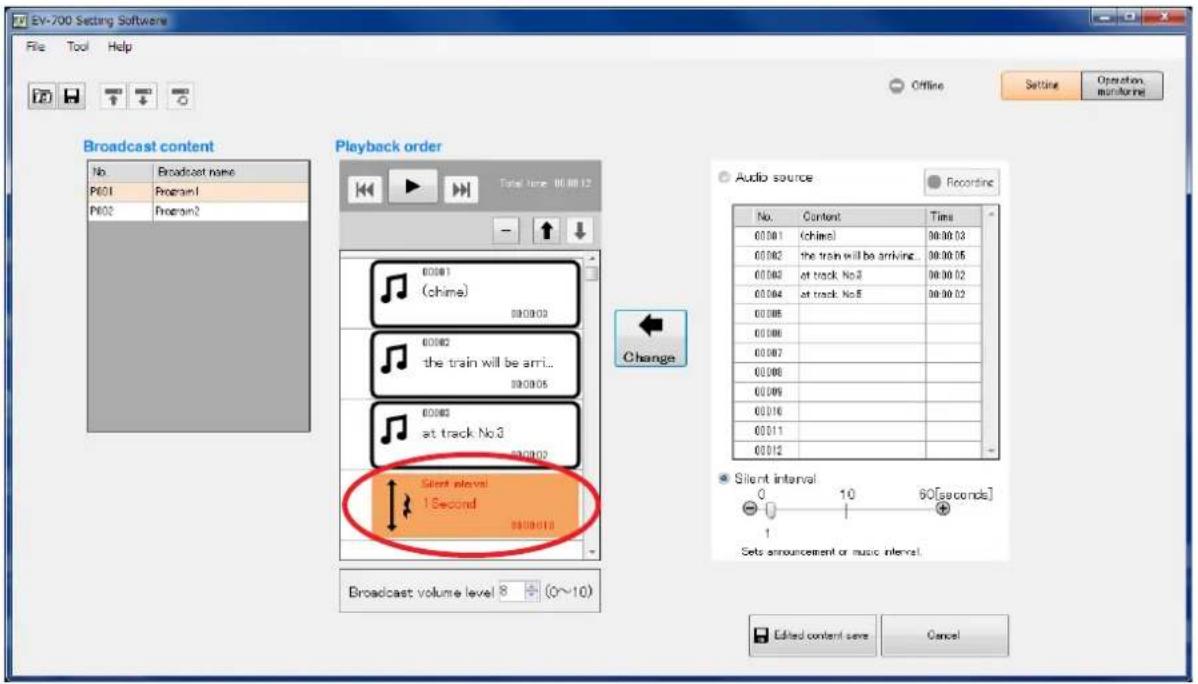Select the Silent interval 1 Second card
This screenshot has height=684, width=1198.
coord(474,504)
